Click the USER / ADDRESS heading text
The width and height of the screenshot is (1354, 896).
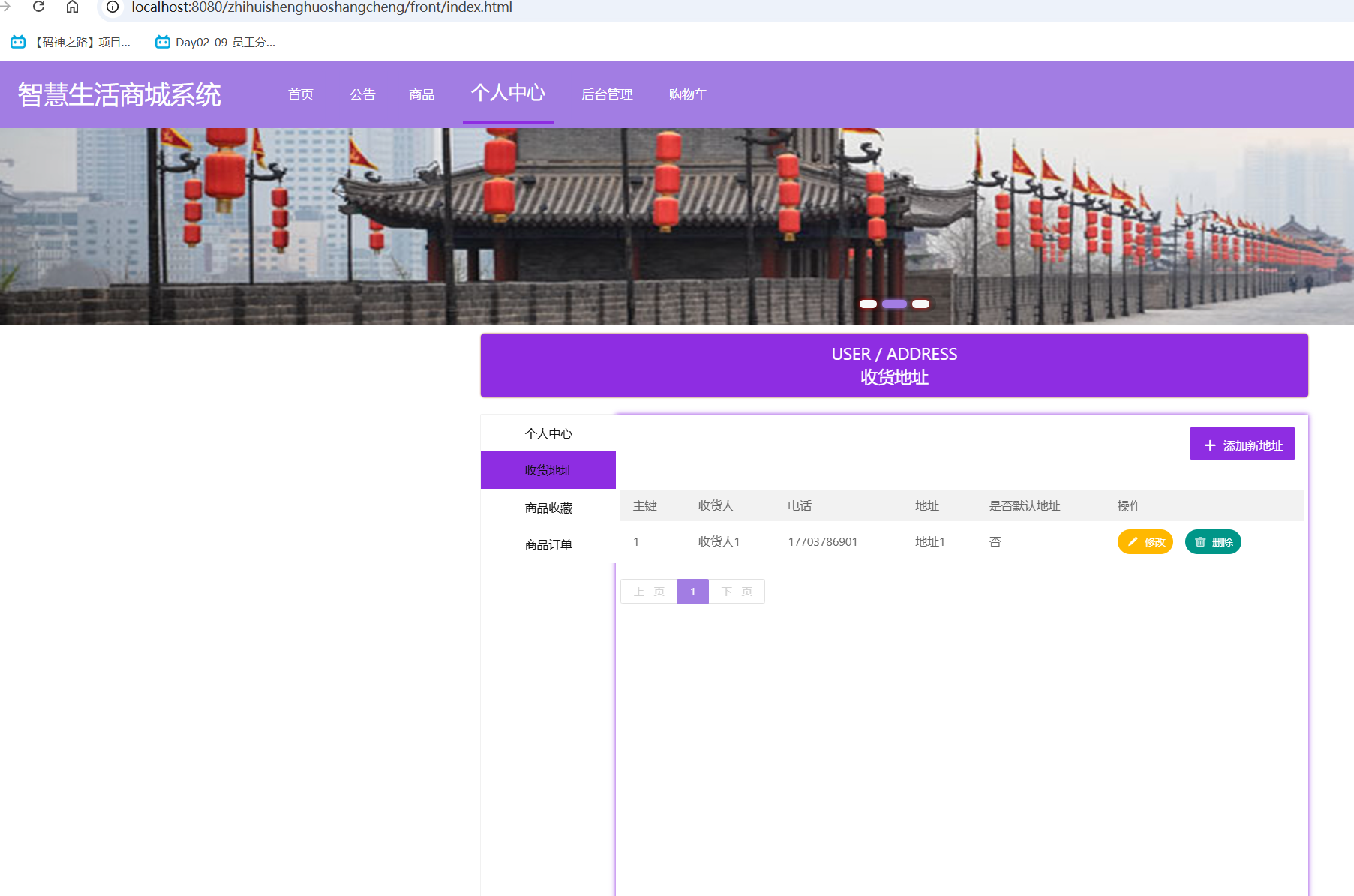(x=894, y=354)
